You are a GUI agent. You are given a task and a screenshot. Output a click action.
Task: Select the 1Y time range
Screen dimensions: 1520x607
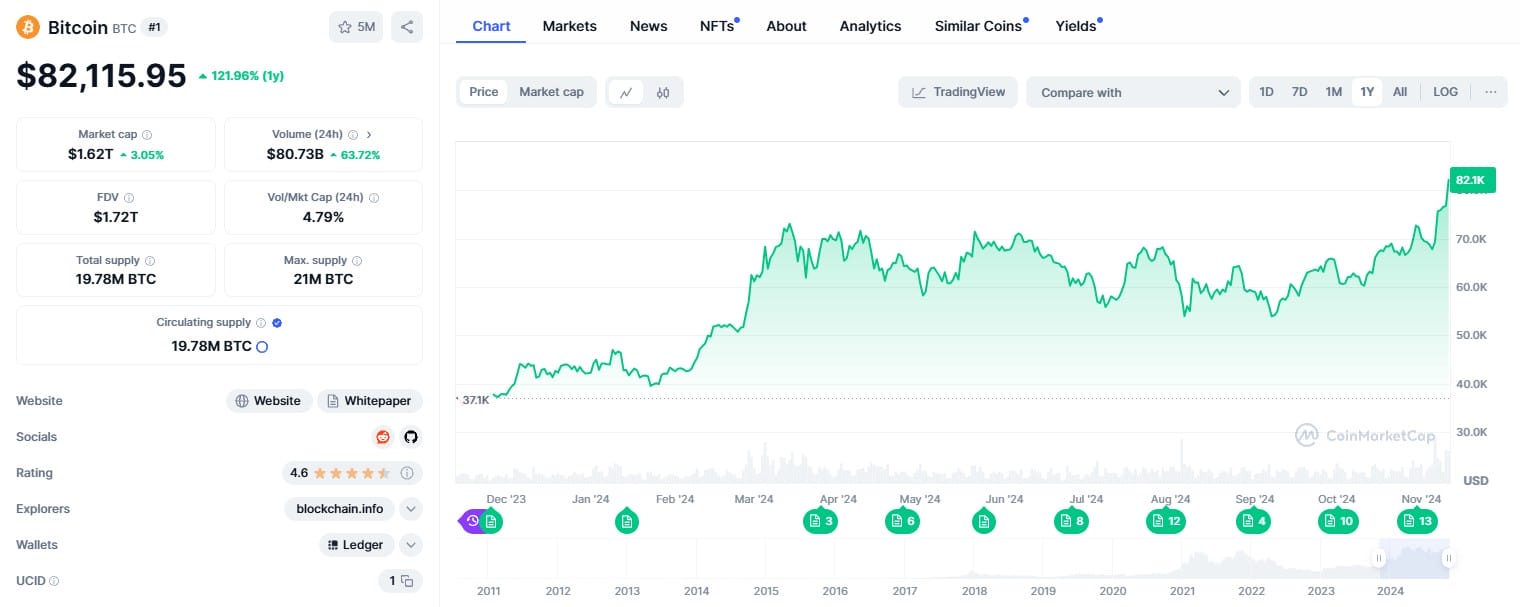pos(1367,92)
